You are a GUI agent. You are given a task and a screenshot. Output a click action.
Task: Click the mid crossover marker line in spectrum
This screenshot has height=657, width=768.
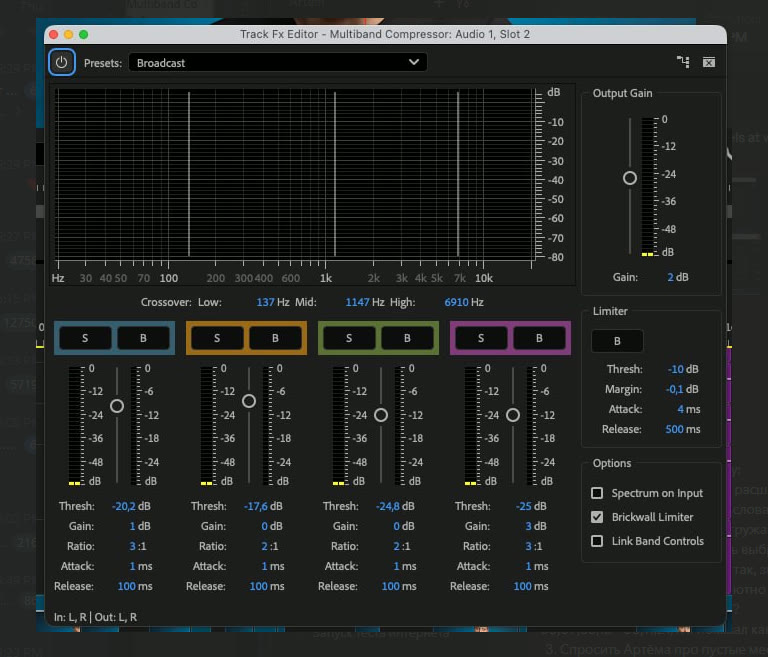(x=335, y=174)
